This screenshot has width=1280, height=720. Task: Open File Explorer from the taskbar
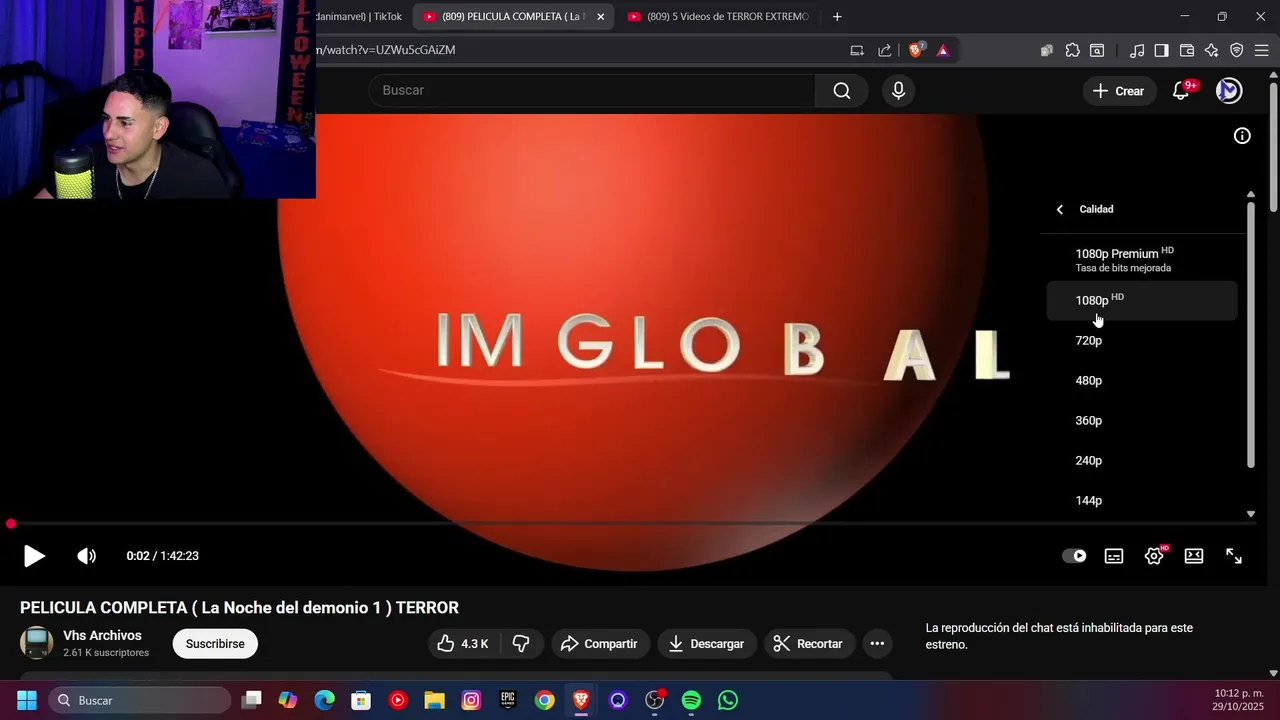pyautogui.click(x=434, y=700)
